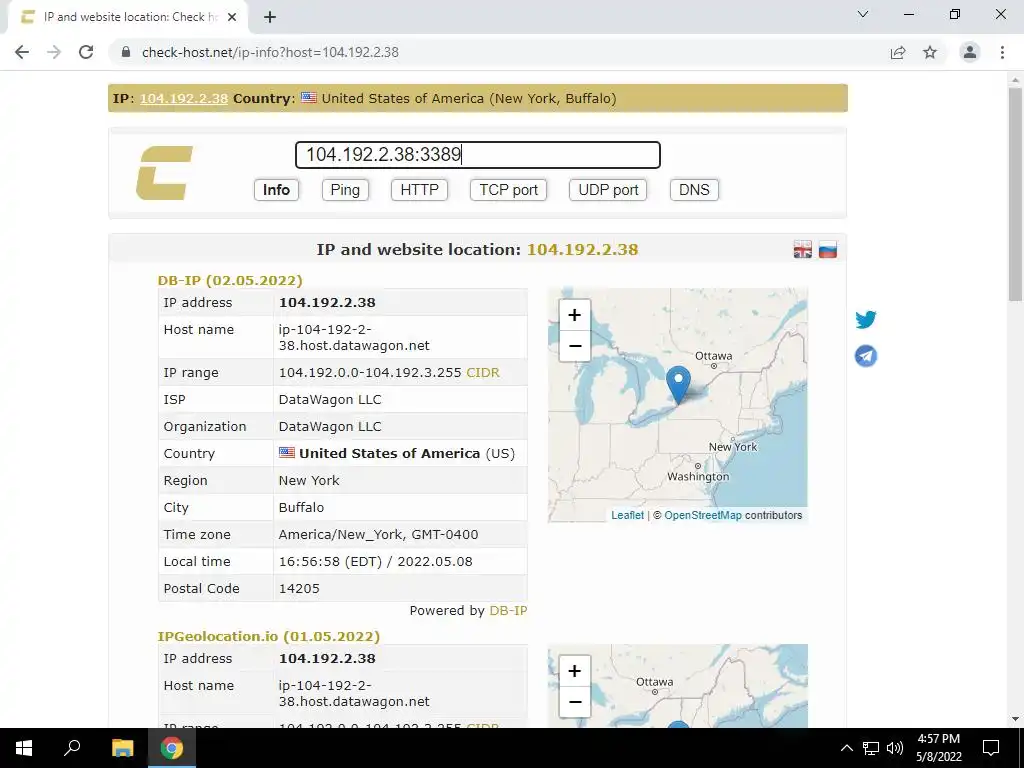Run the HTTP check
Viewport: 1024px width, 768px height.
(419, 190)
